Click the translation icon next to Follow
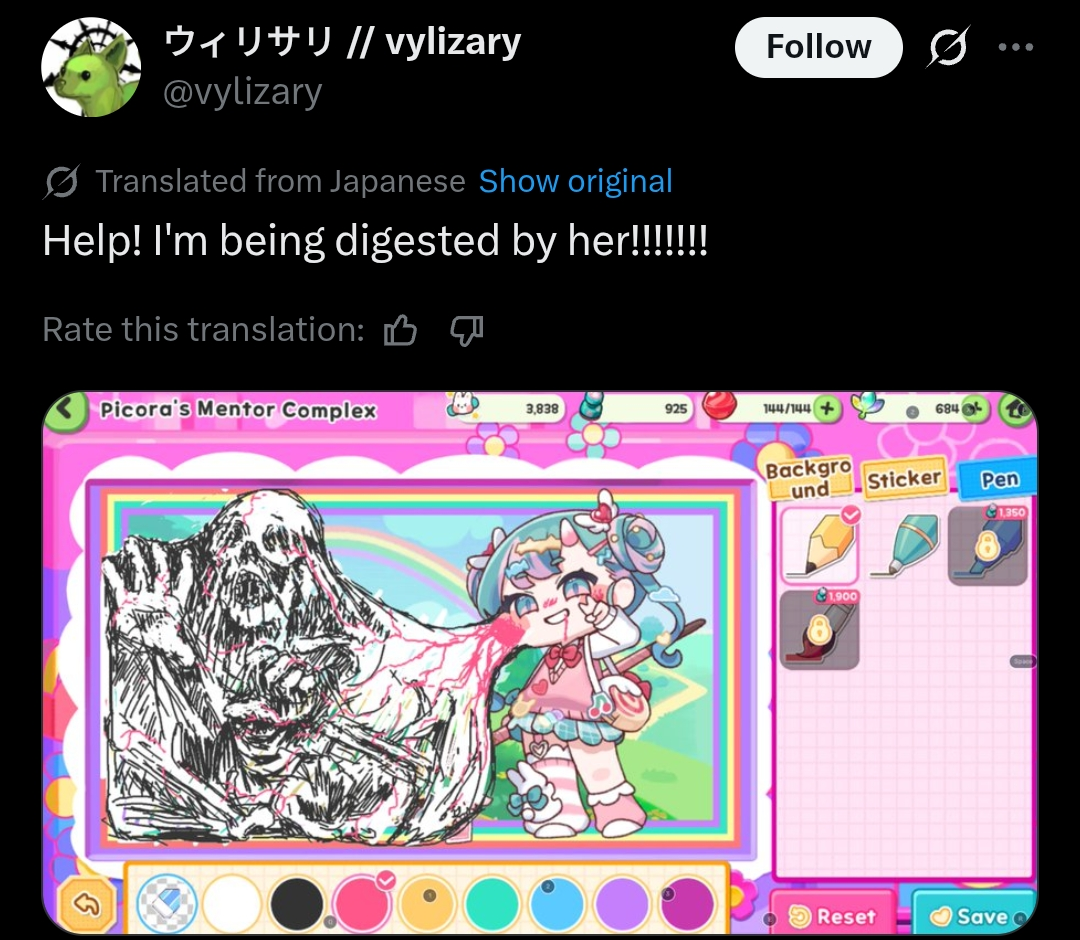This screenshot has width=1080, height=940. (948, 47)
